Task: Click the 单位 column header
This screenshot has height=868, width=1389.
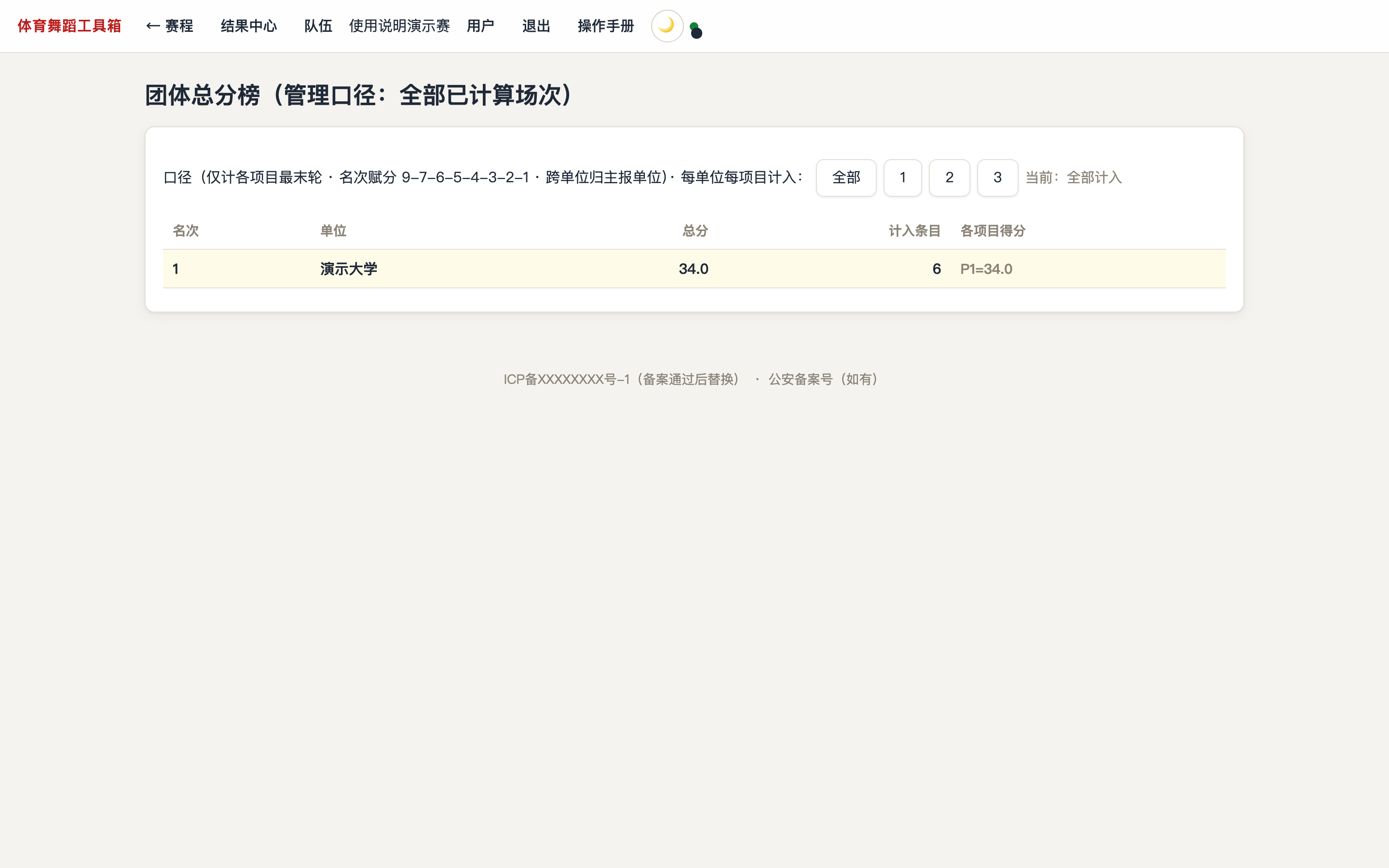Action: 333,231
